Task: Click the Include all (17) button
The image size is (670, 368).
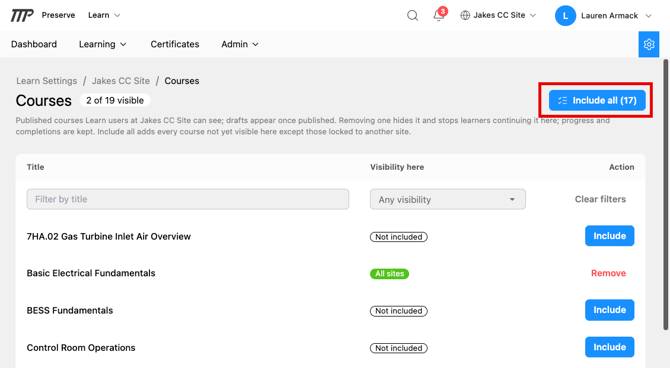Action: coord(597,100)
